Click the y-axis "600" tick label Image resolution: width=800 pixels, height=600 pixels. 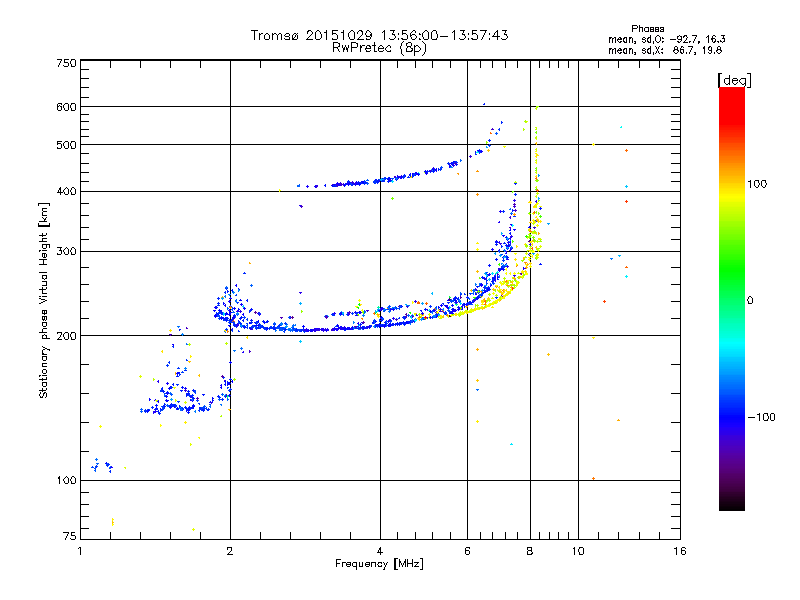point(67,107)
